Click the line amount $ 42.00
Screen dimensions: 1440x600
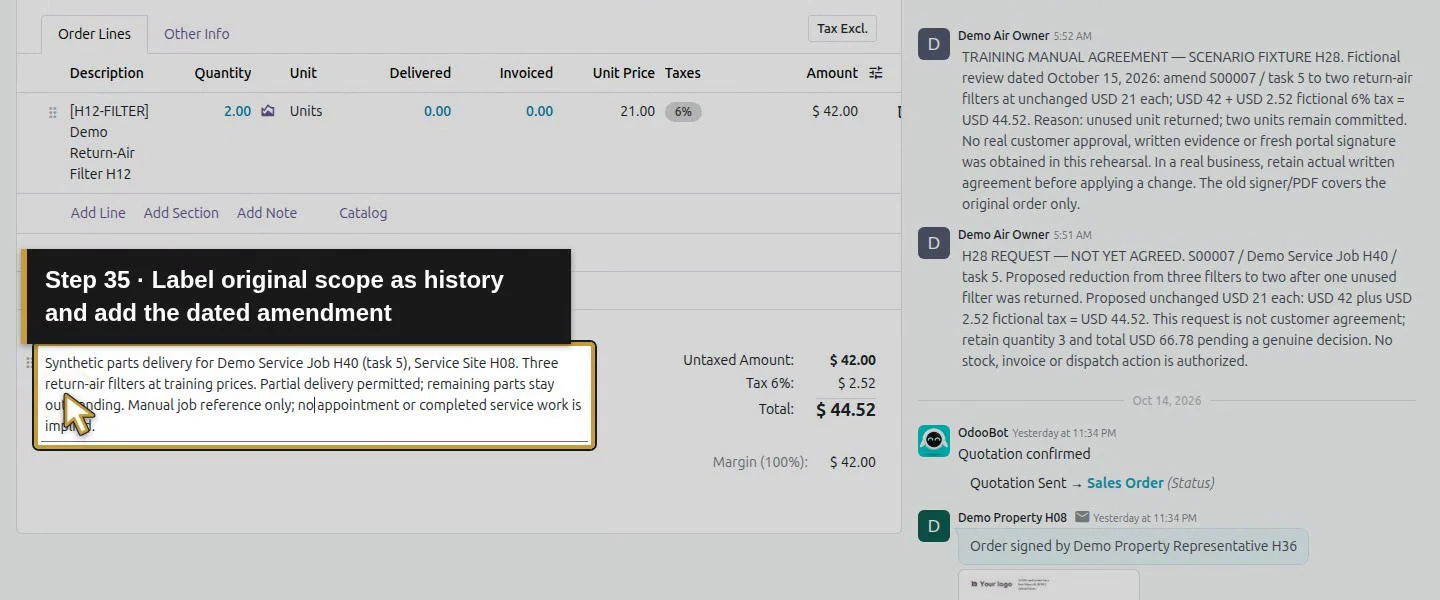(x=835, y=111)
